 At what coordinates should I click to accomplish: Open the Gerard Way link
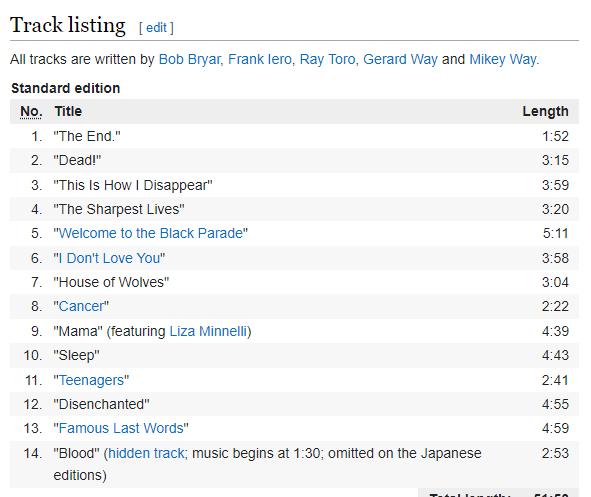click(x=400, y=60)
